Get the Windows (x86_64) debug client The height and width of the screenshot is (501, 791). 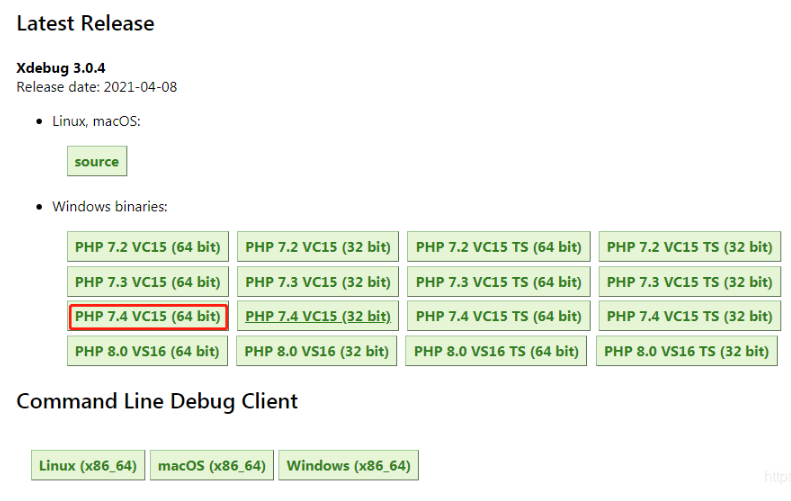(x=349, y=465)
